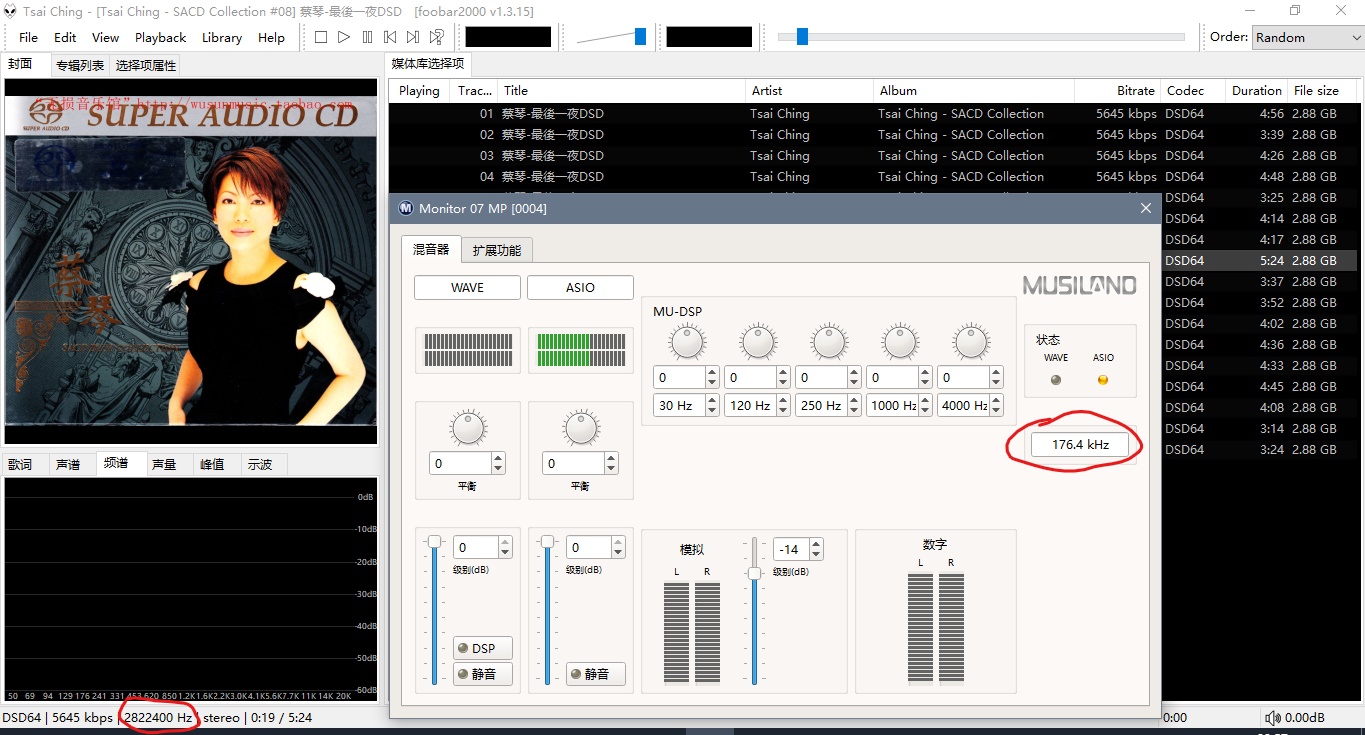Pause the current track
Screen dimensions: 1365x735
[x=367, y=37]
